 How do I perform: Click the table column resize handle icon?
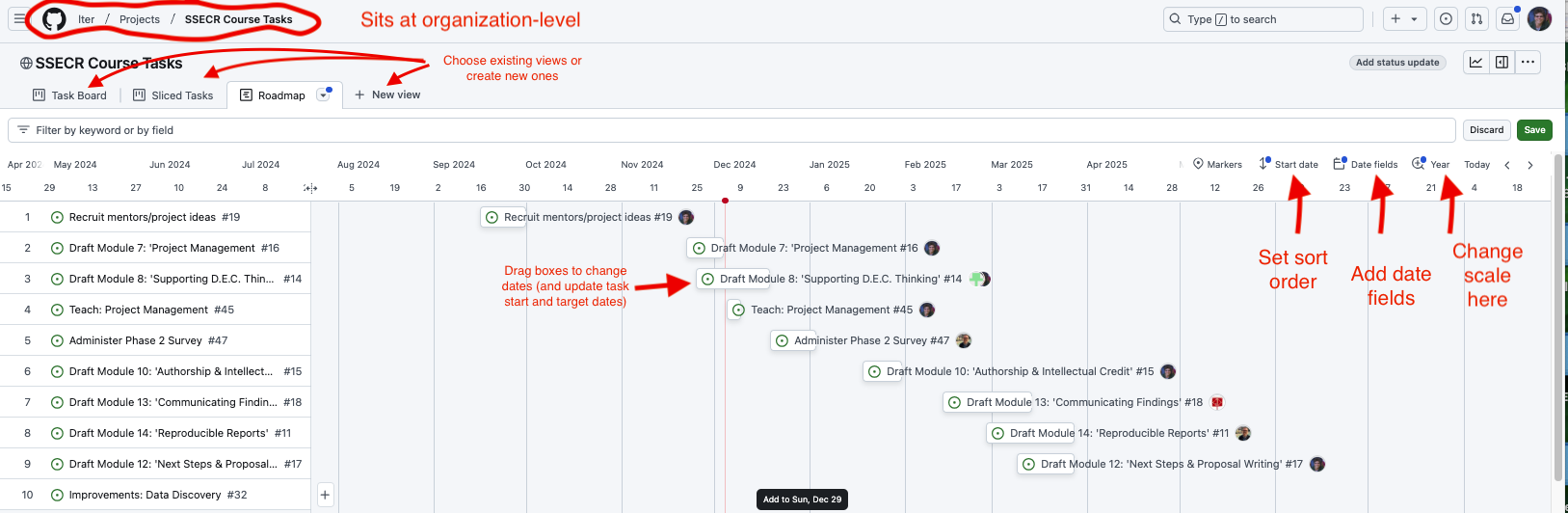coord(310,188)
